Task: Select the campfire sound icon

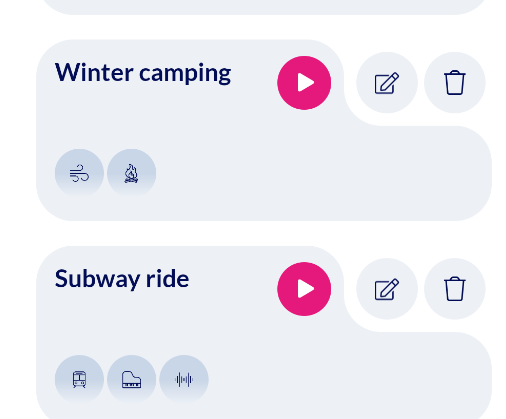Action: 132,173
